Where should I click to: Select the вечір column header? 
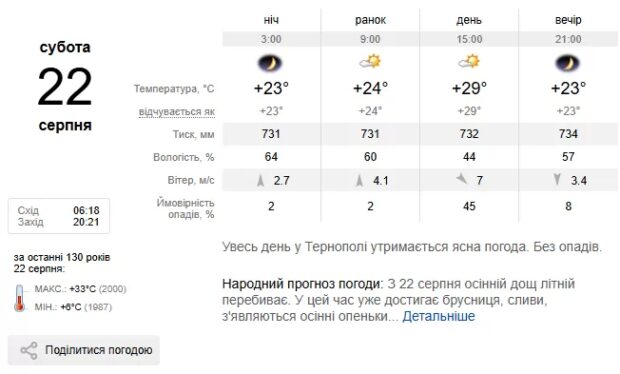568,20
